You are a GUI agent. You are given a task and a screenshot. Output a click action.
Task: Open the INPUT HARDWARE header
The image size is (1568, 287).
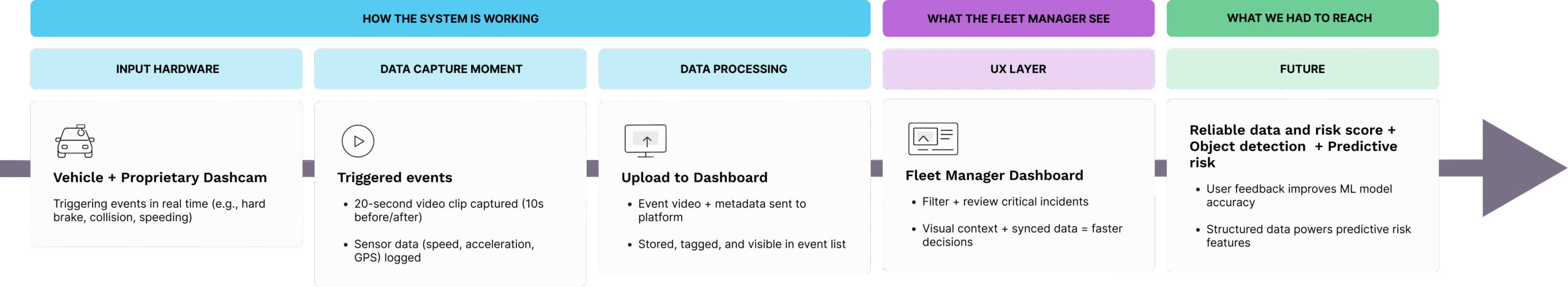pos(167,69)
